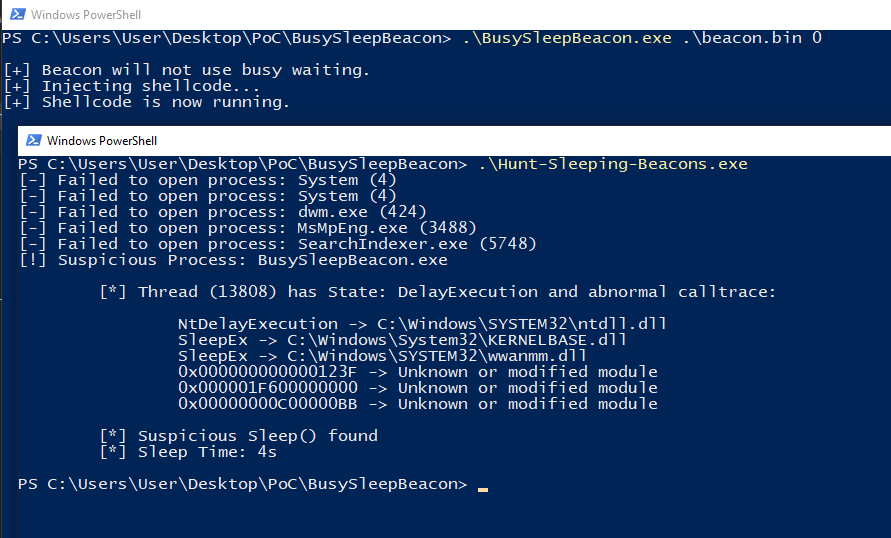Viewport: 891px width, 538px height.
Task: Click address 0x000001F600000000 line
Action: click(x=418, y=388)
